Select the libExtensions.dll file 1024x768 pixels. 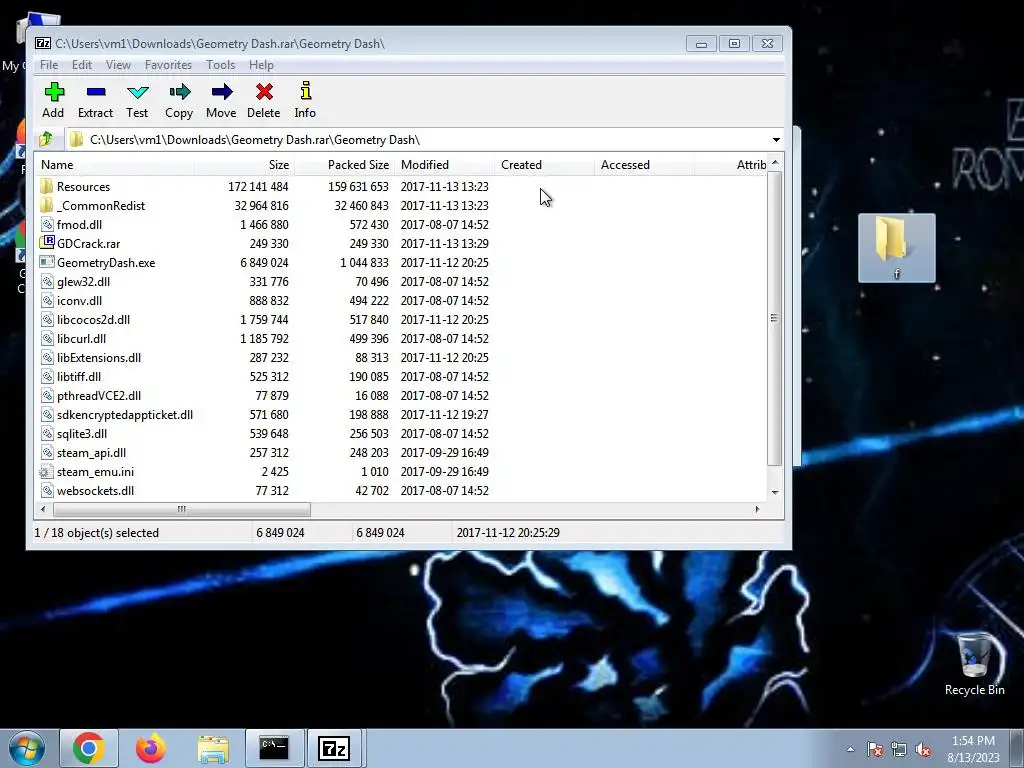(x=99, y=357)
